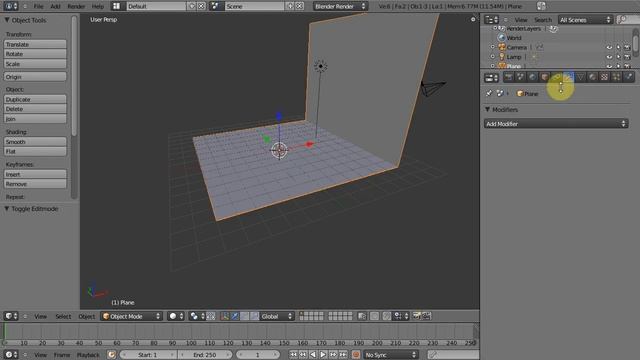Open the Playback menu in timeline
640x360 pixels.
[x=88, y=355]
